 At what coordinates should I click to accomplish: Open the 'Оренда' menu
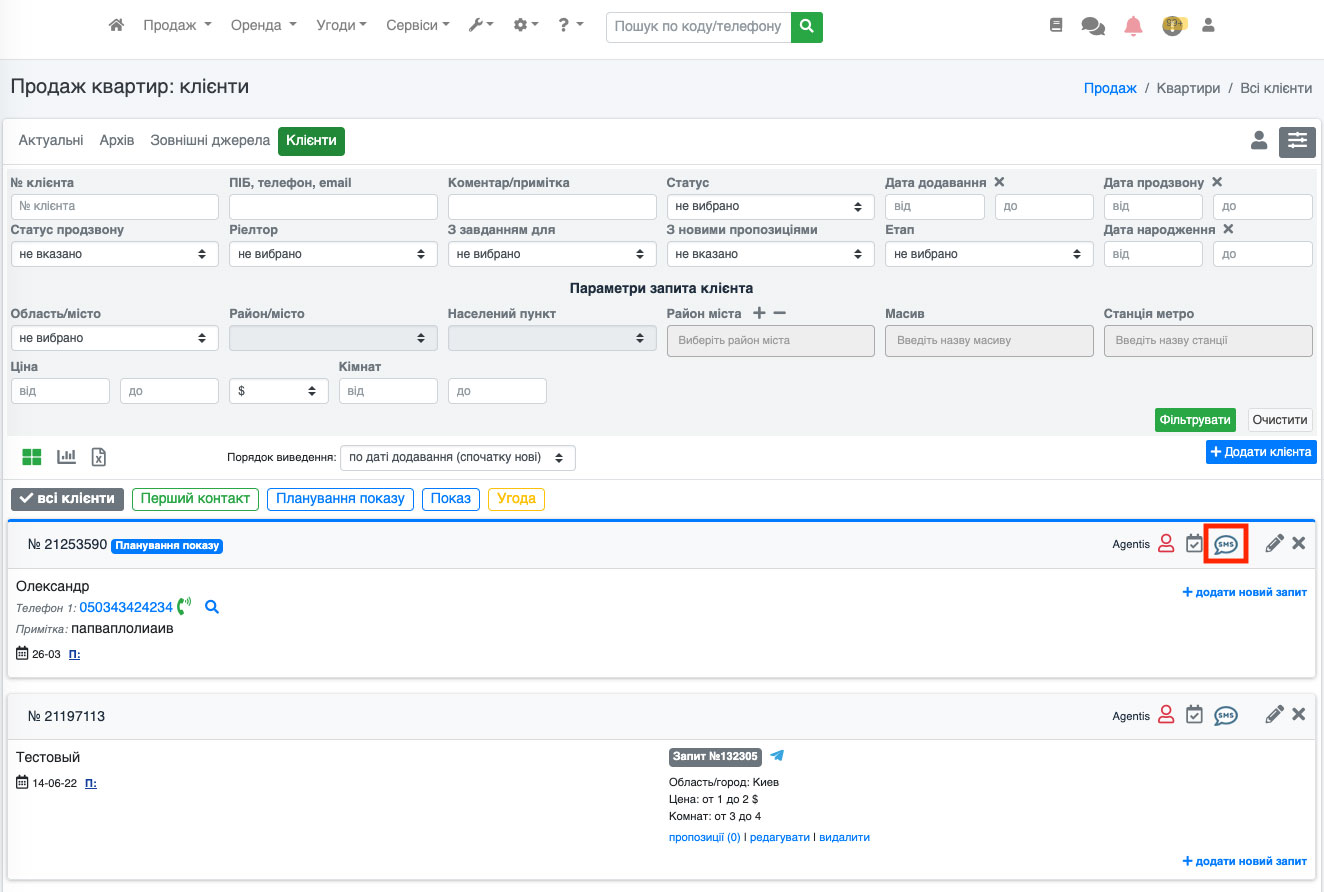tap(263, 26)
